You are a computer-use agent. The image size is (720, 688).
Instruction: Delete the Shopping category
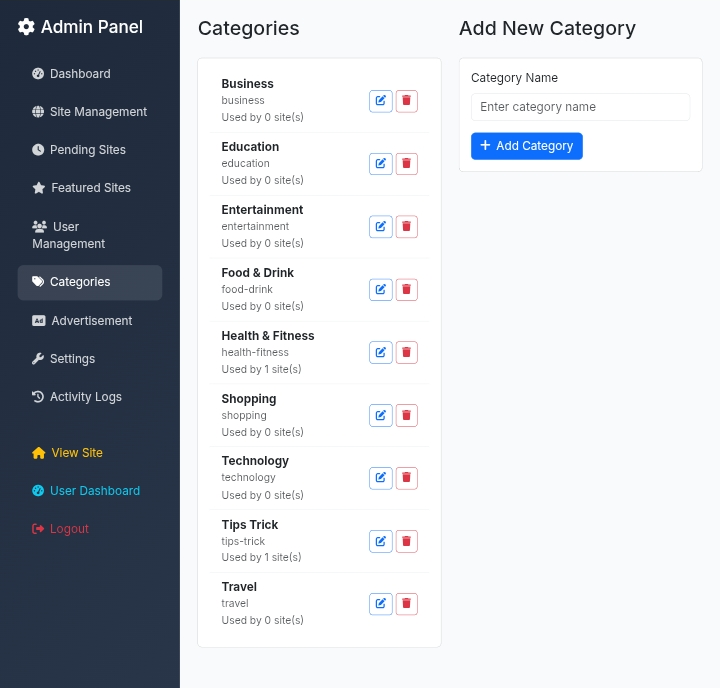406,416
